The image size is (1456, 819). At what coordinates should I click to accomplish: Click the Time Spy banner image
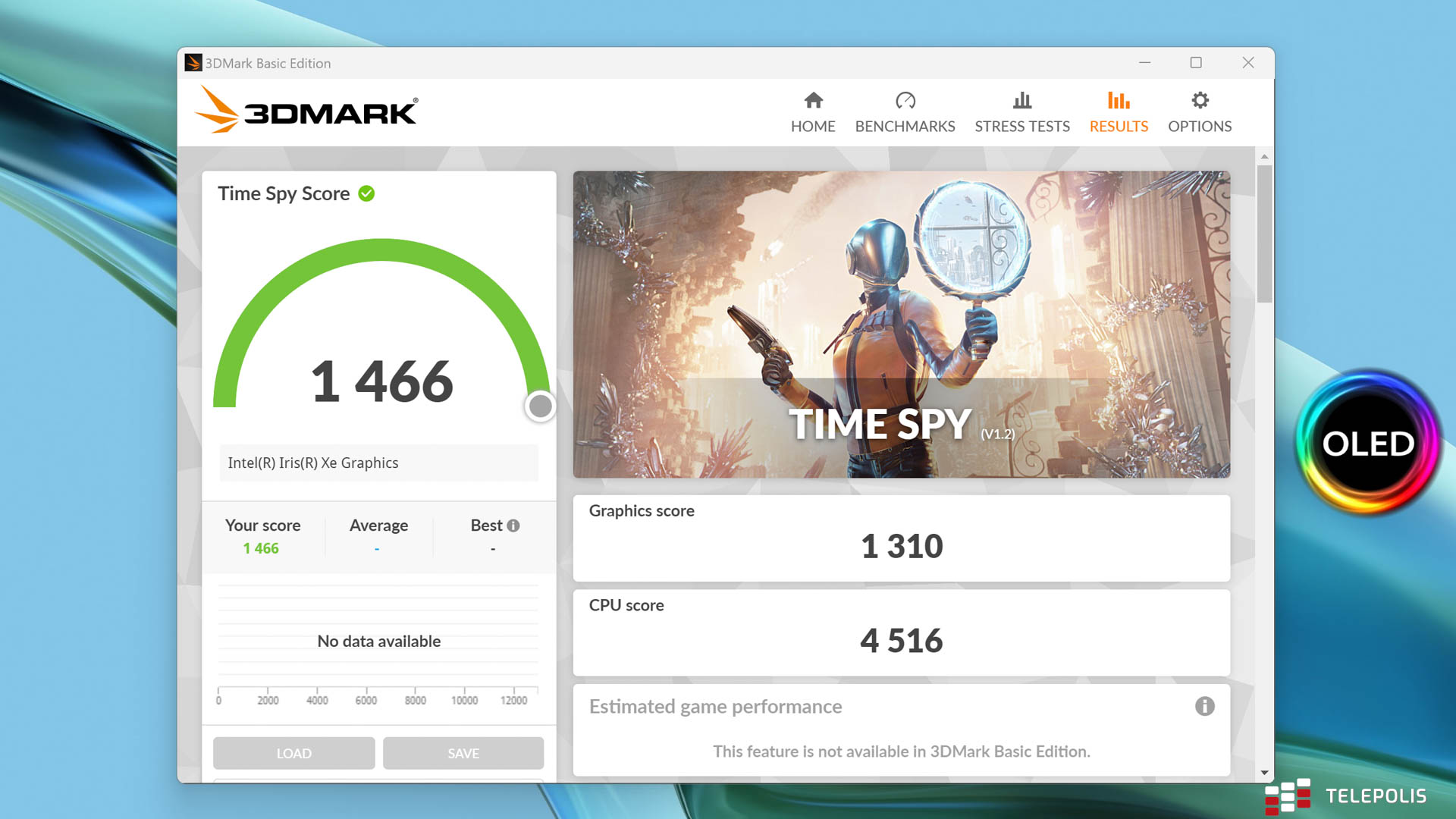pyautogui.click(x=901, y=324)
